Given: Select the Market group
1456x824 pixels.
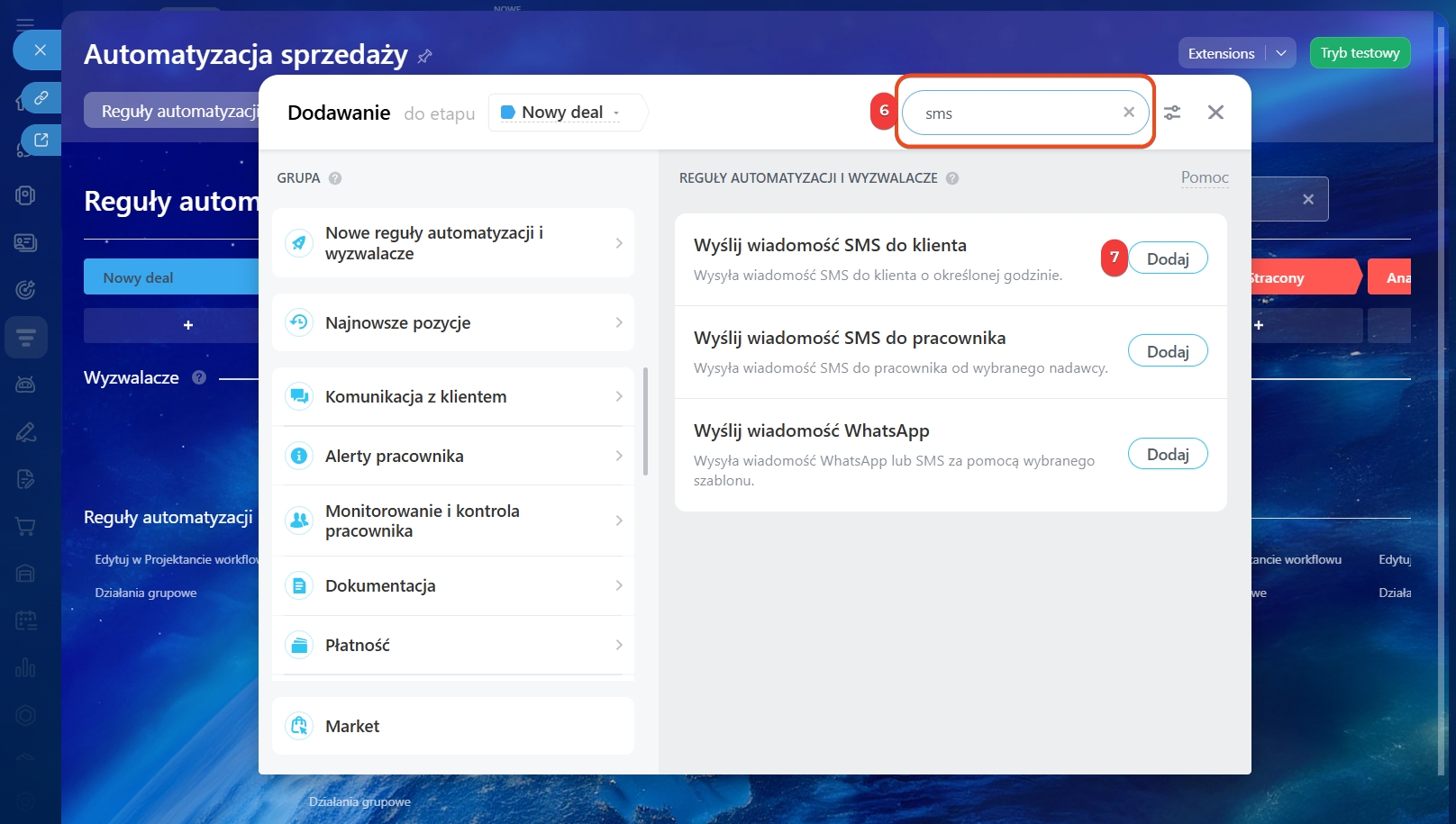Looking at the screenshot, I should coord(453,726).
